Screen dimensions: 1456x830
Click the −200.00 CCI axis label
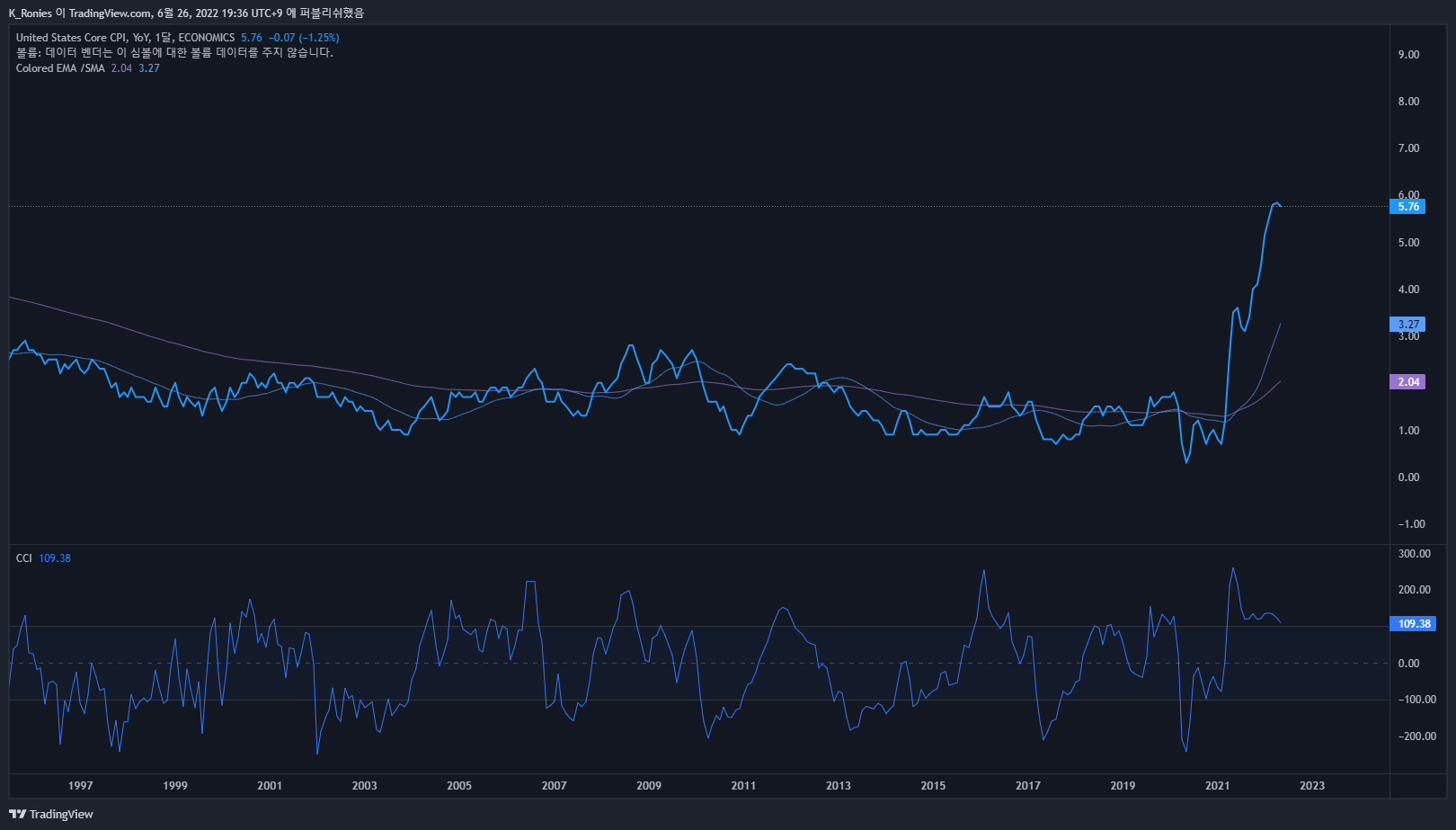(1416, 736)
